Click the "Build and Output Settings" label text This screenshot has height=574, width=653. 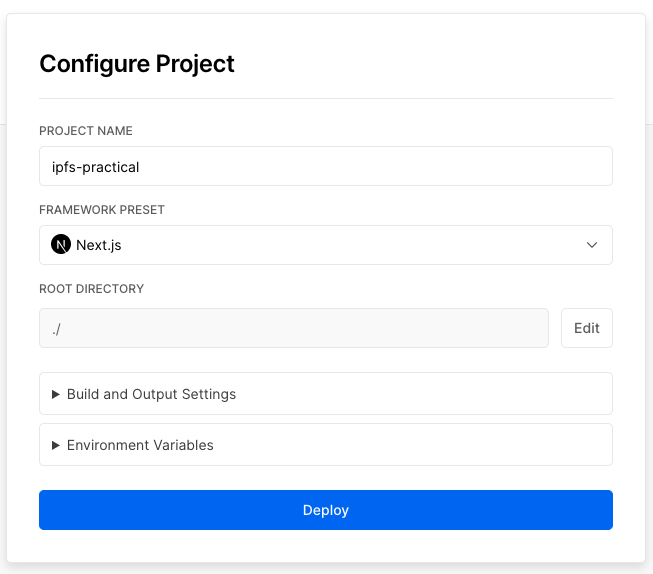pos(151,394)
